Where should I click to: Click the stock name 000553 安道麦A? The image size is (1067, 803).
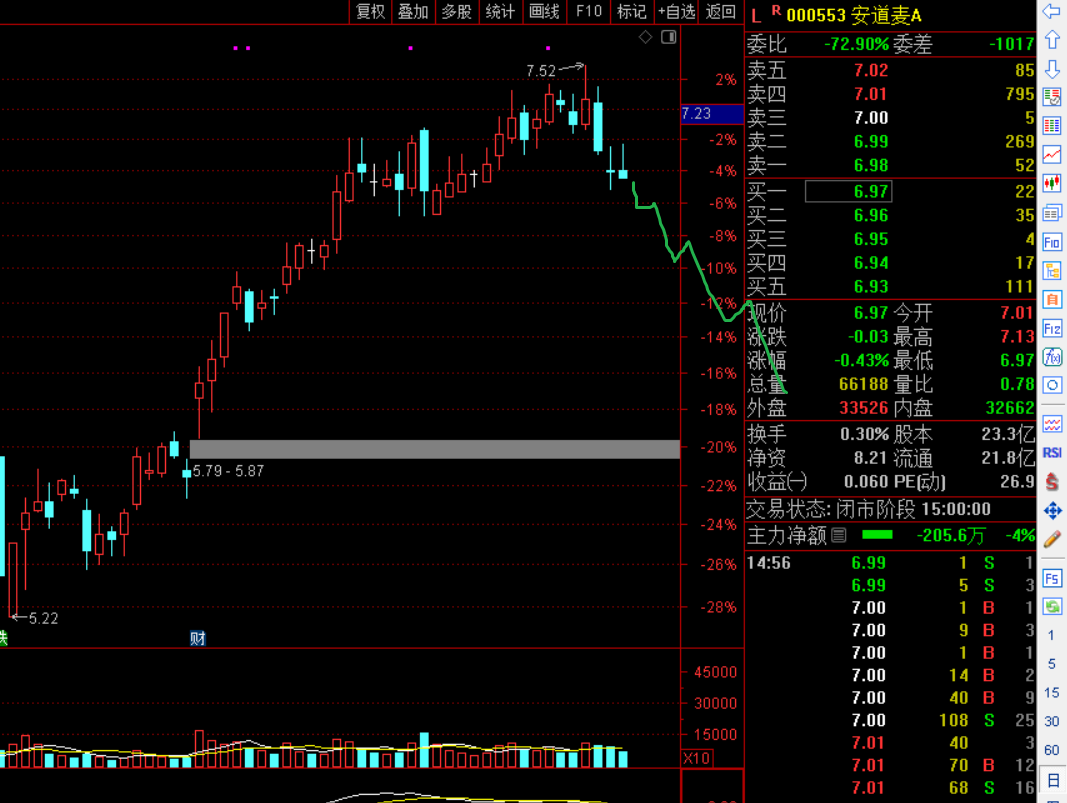853,16
